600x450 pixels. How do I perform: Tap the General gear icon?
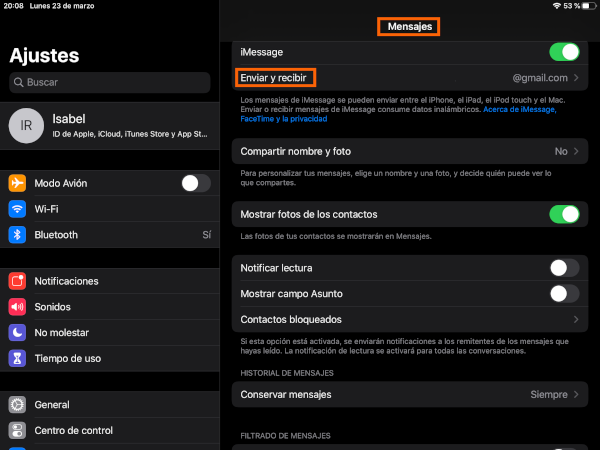pos(17,405)
